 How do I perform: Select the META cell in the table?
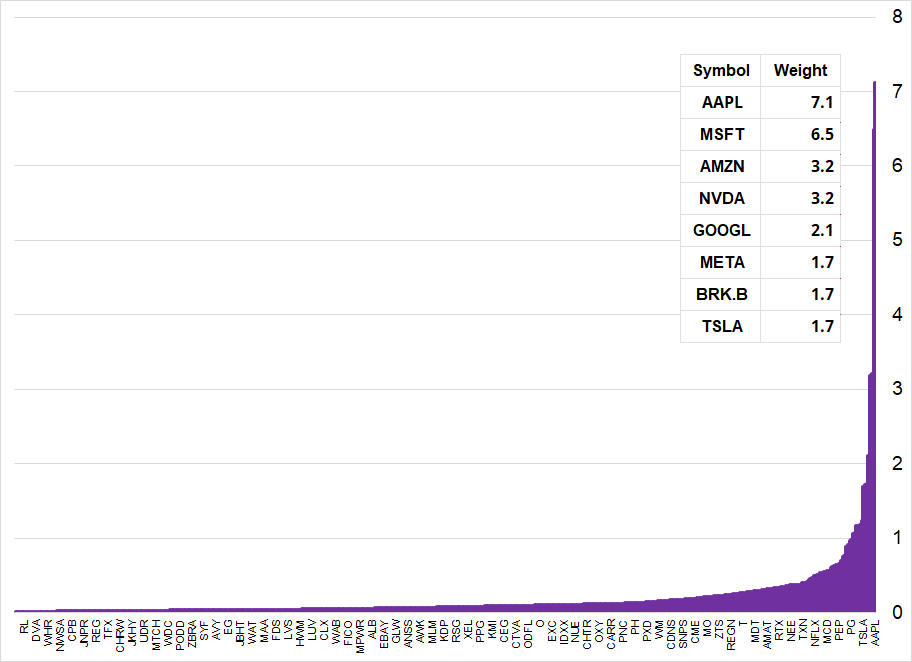[721, 262]
